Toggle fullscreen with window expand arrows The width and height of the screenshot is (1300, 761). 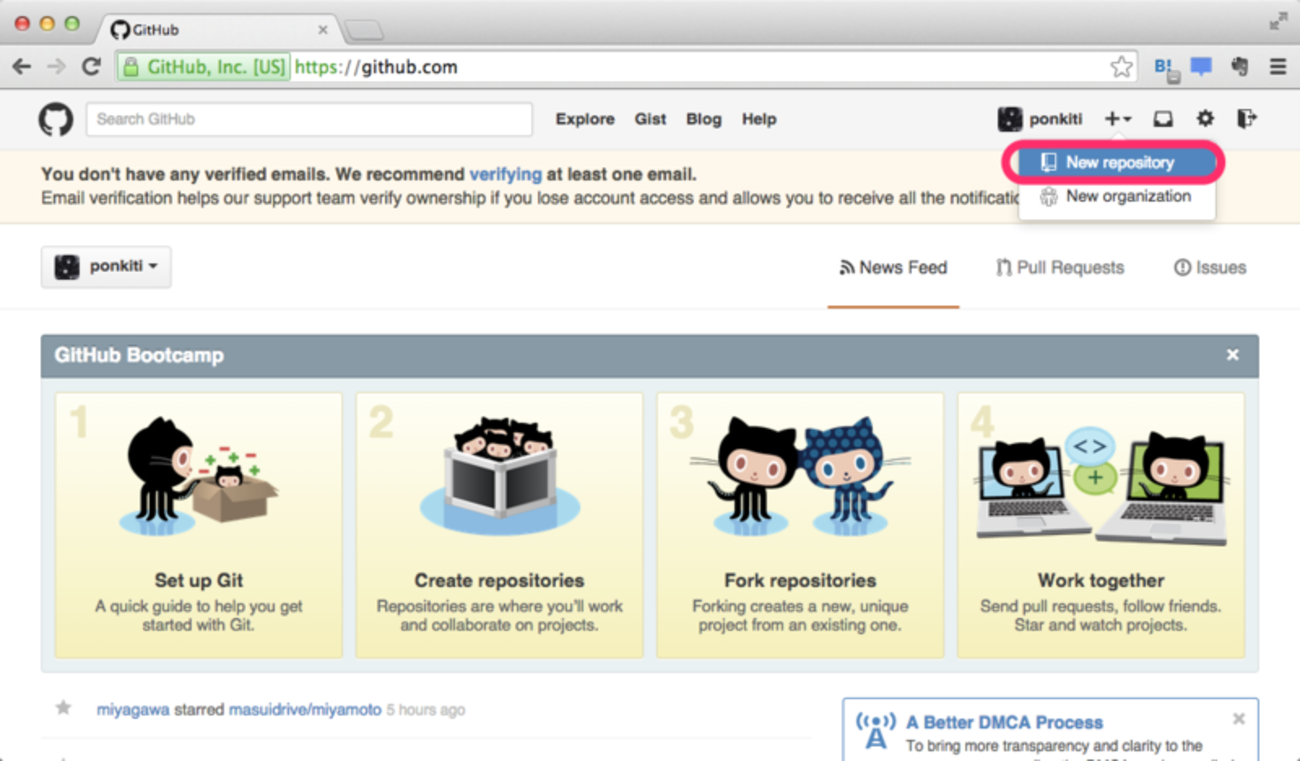coord(1278,22)
